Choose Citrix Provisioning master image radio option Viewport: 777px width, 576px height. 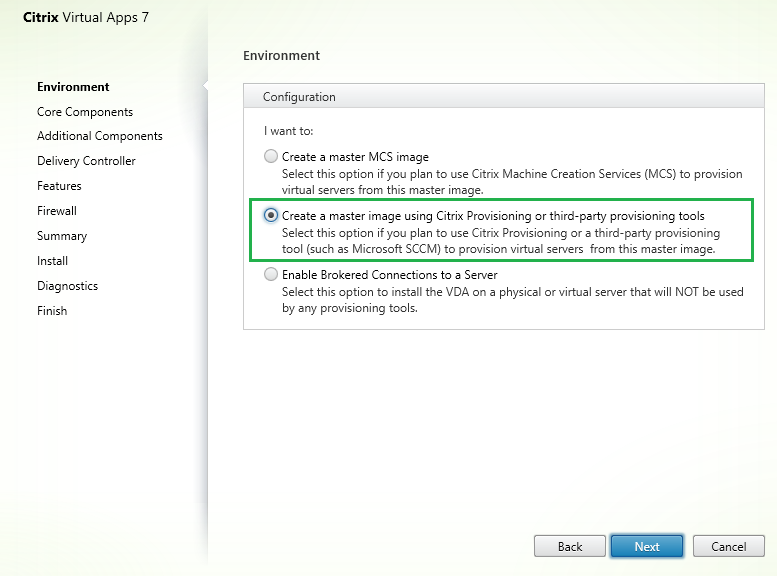[x=271, y=216]
